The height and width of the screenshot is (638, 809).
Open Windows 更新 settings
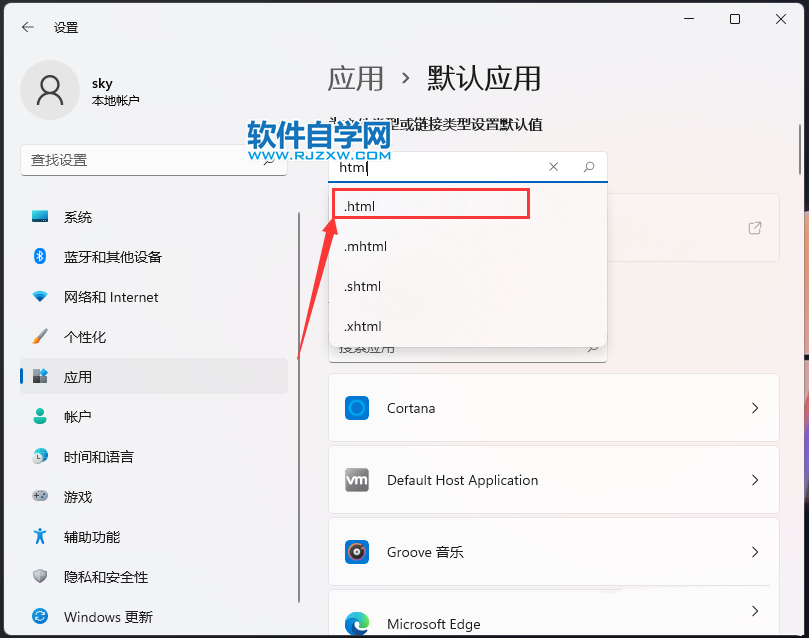(x=154, y=617)
